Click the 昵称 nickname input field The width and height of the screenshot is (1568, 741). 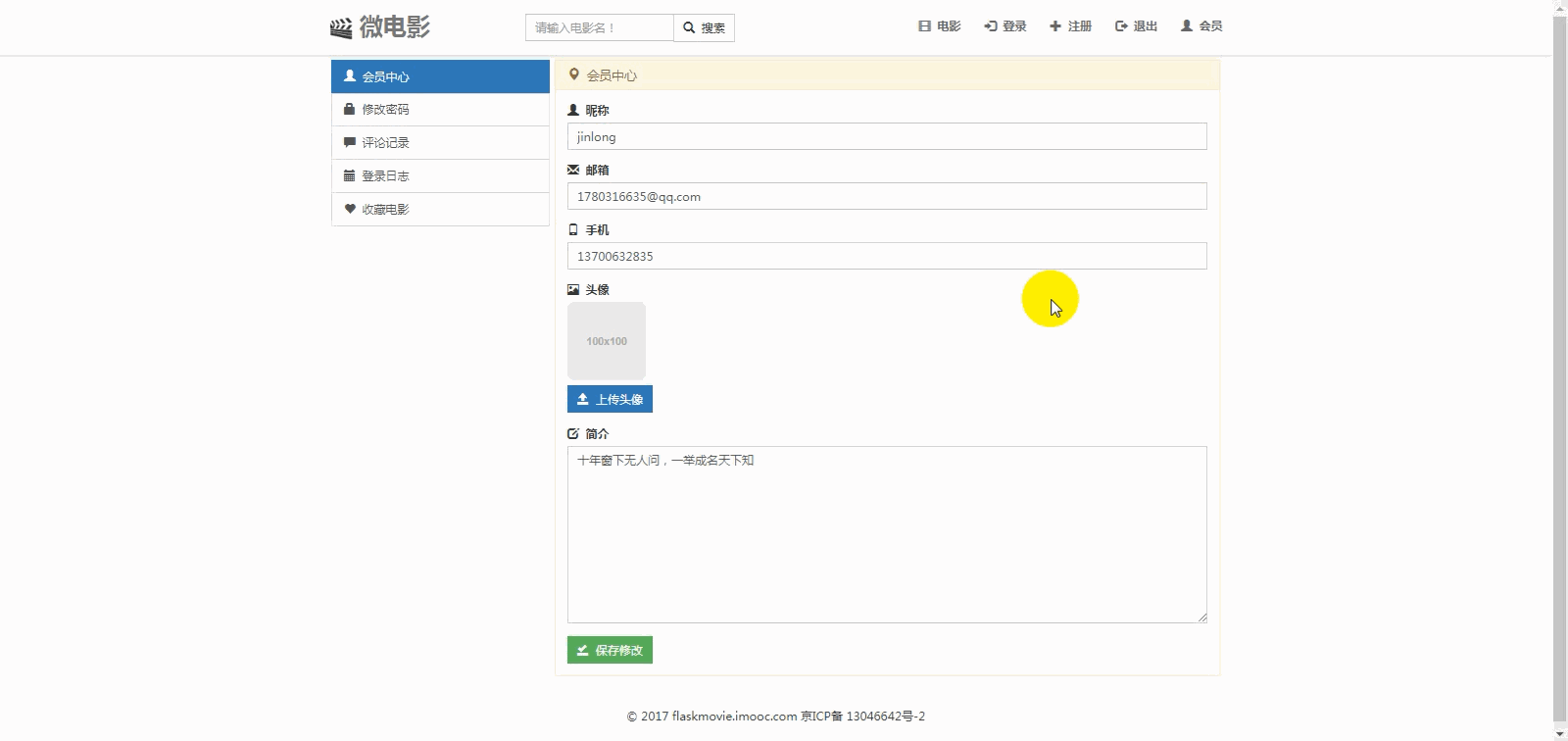[887, 136]
